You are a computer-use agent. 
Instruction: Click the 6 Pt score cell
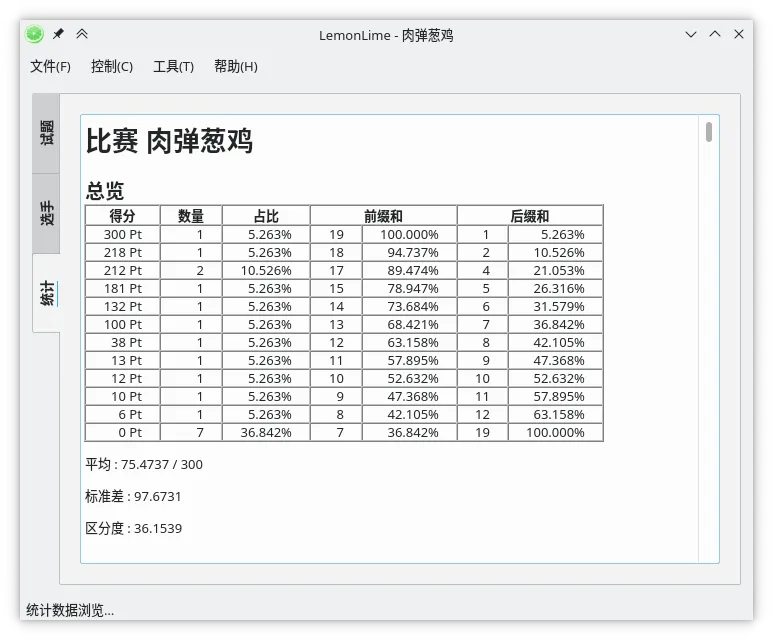point(122,414)
